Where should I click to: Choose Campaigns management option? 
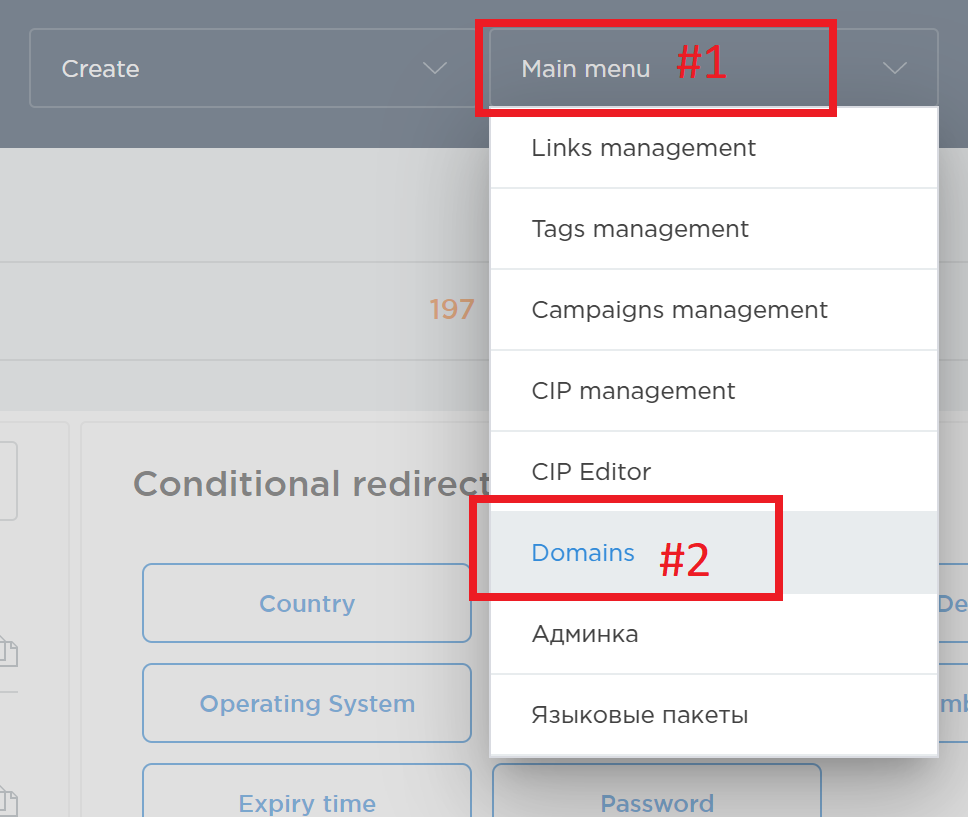click(x=714, y=309)
